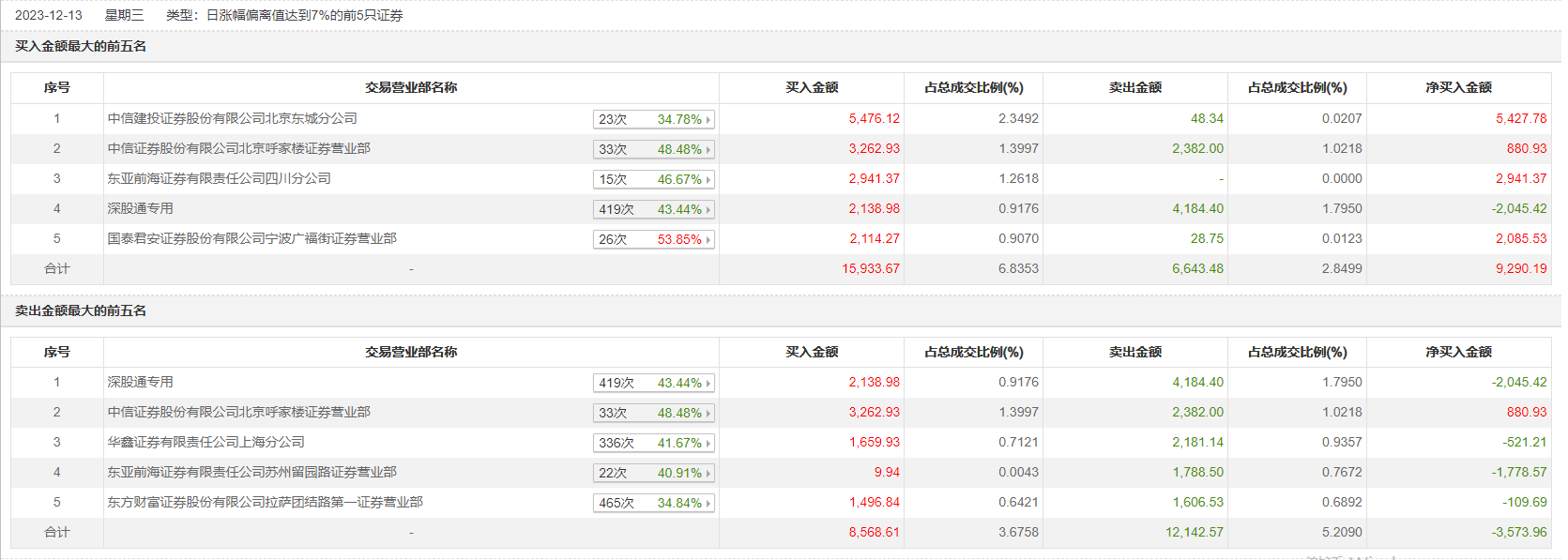Image resolution: width=1568 pixels, height=560 pixels.
Task: Click sell total 12,142.57
Action: coord(1195,532)
